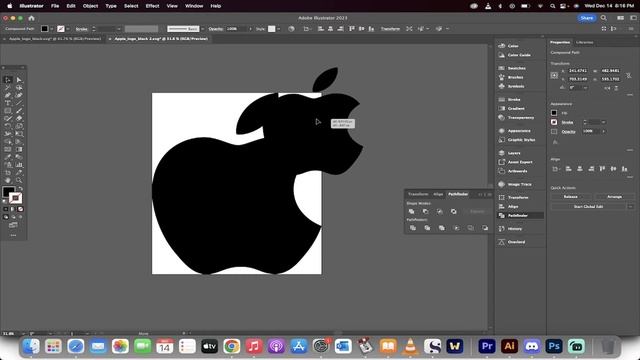The image size is (640, 360).
Task: Expand the Opacity arrow in Properties Appearance
Action: point(603,131)
